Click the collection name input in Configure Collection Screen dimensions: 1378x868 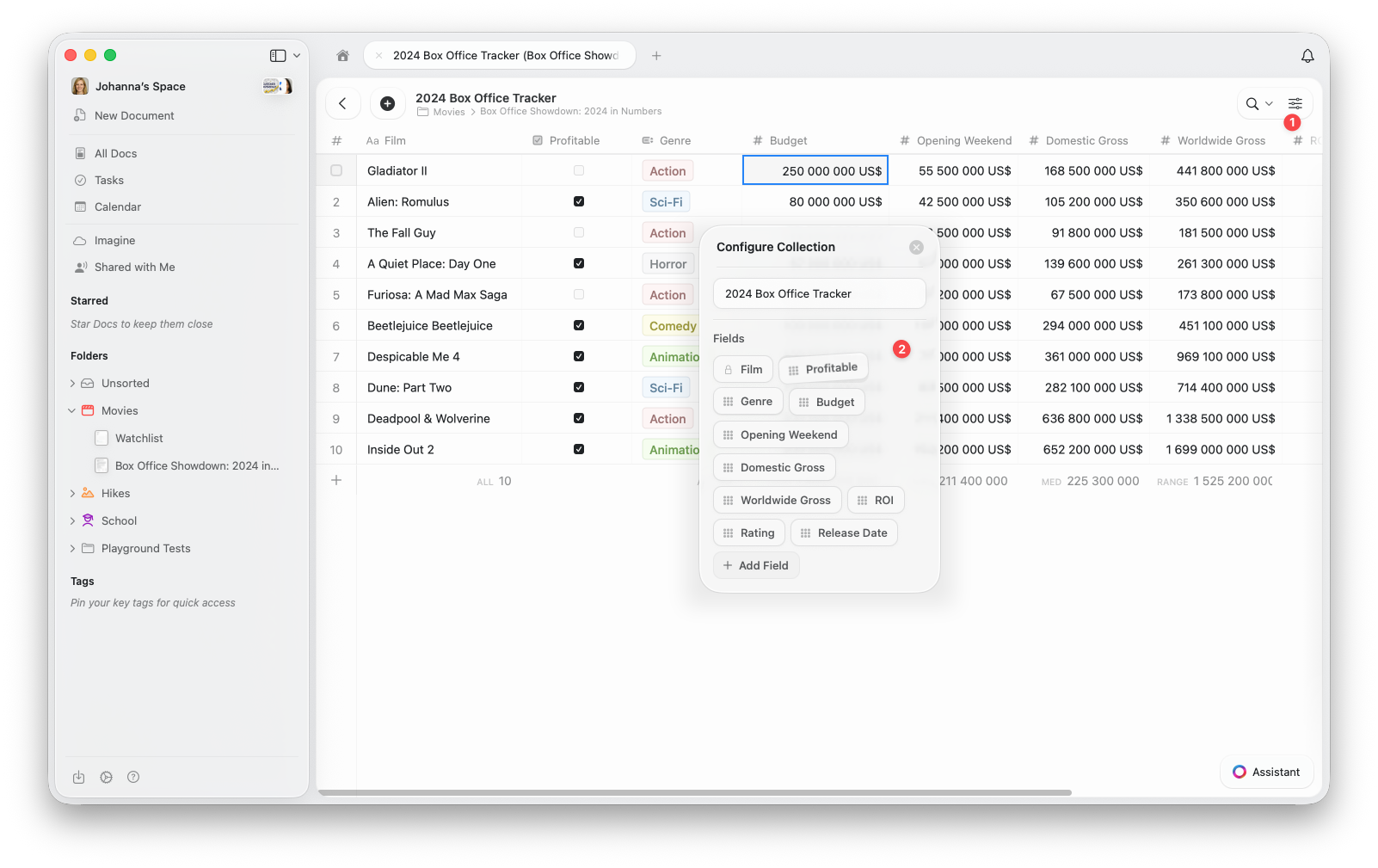click(x=819, y=293)
